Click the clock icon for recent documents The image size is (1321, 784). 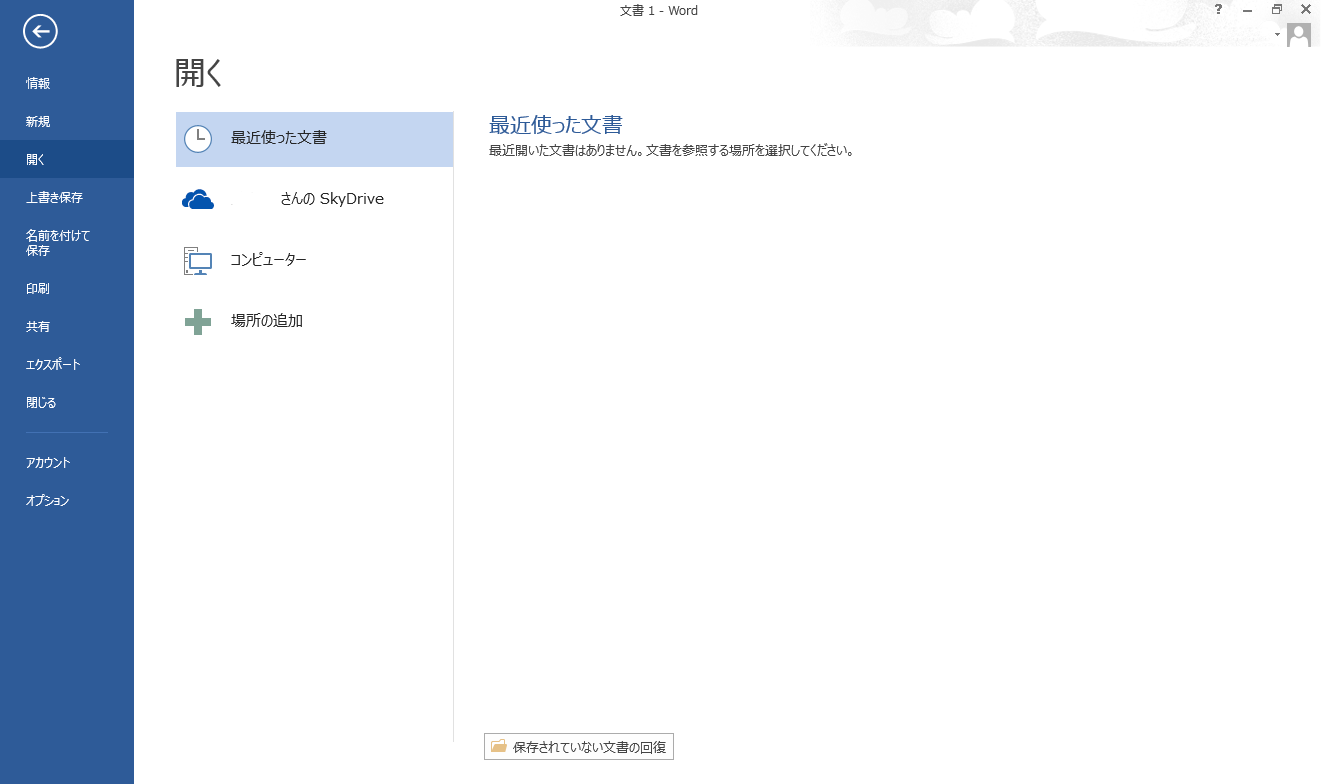198,139
